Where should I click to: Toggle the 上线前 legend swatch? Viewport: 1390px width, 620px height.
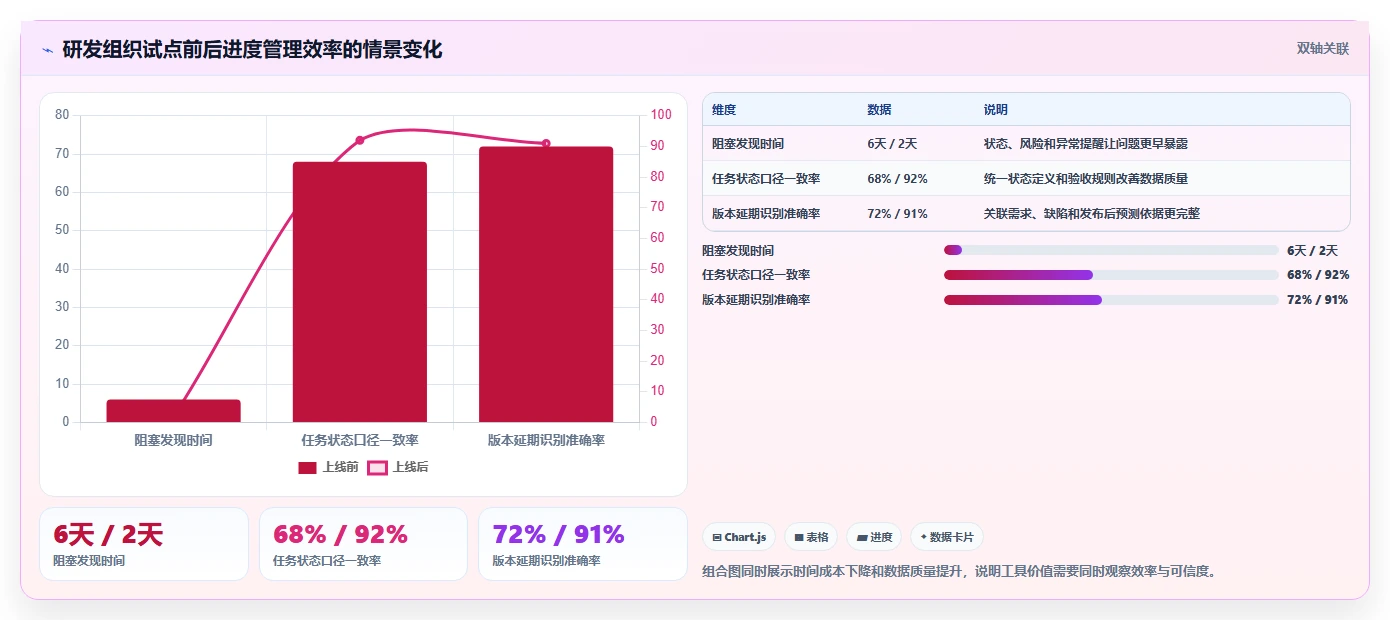(307, 467)
